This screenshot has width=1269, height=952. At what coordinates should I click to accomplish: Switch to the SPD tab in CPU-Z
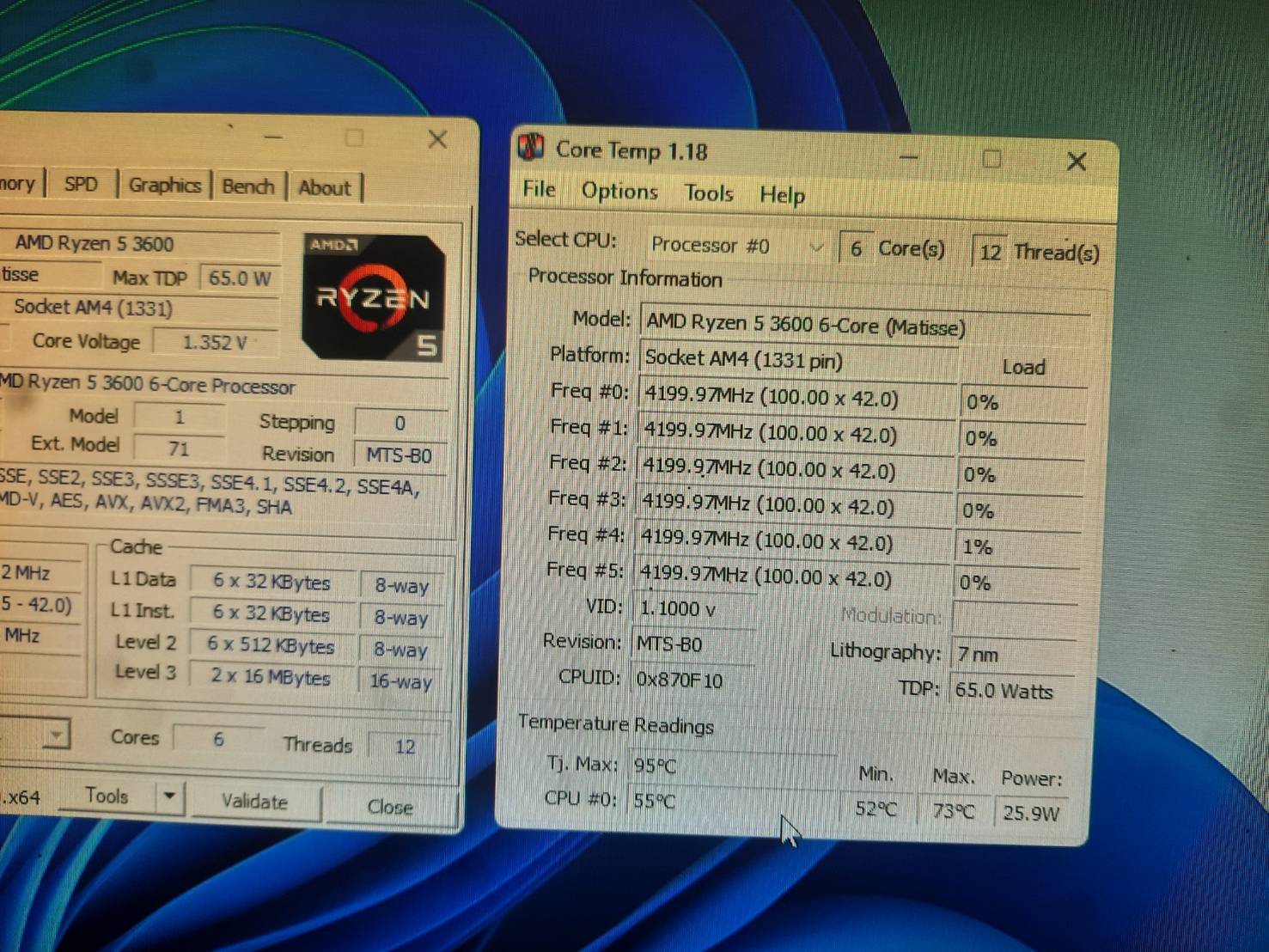[x=81, y=184]
